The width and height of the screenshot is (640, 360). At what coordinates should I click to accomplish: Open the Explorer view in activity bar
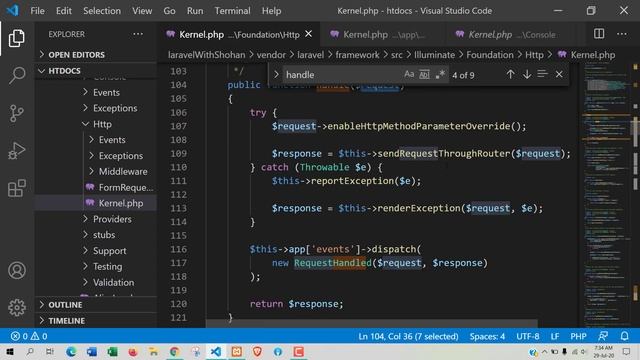16,38
